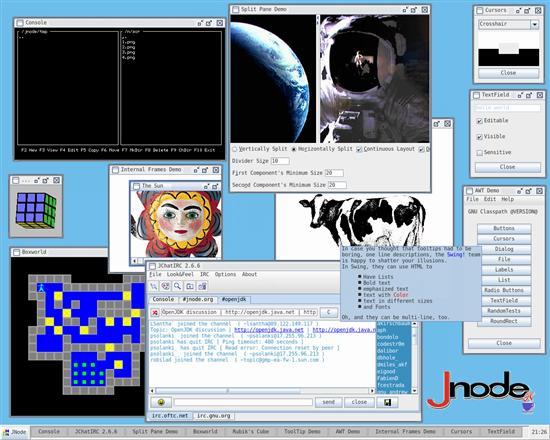Click the send button
Viewport: 550px width, 440px height.
(328, 402)
